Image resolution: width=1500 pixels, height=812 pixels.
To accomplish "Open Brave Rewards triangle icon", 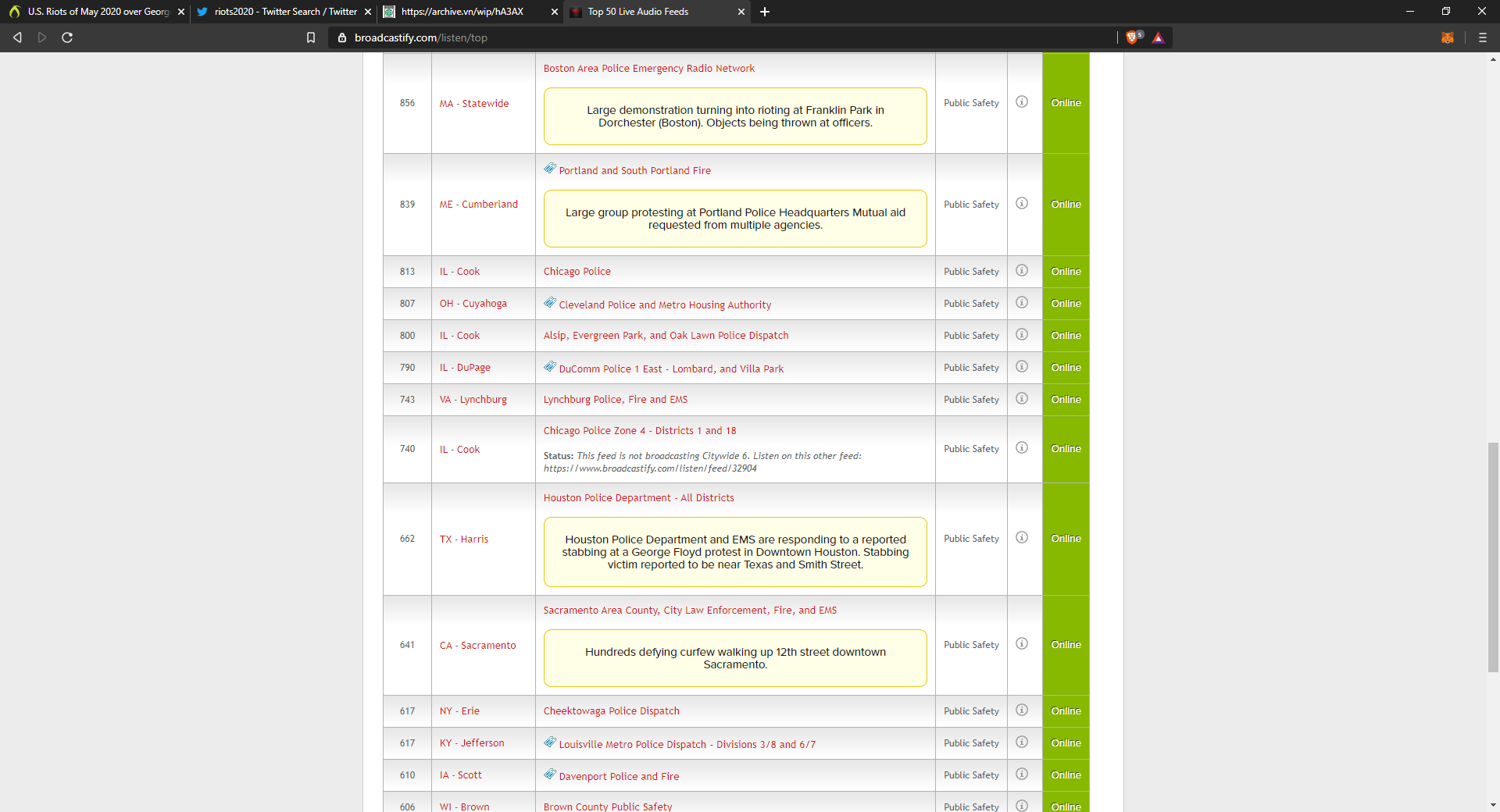I will click(x=1158, y=37).
